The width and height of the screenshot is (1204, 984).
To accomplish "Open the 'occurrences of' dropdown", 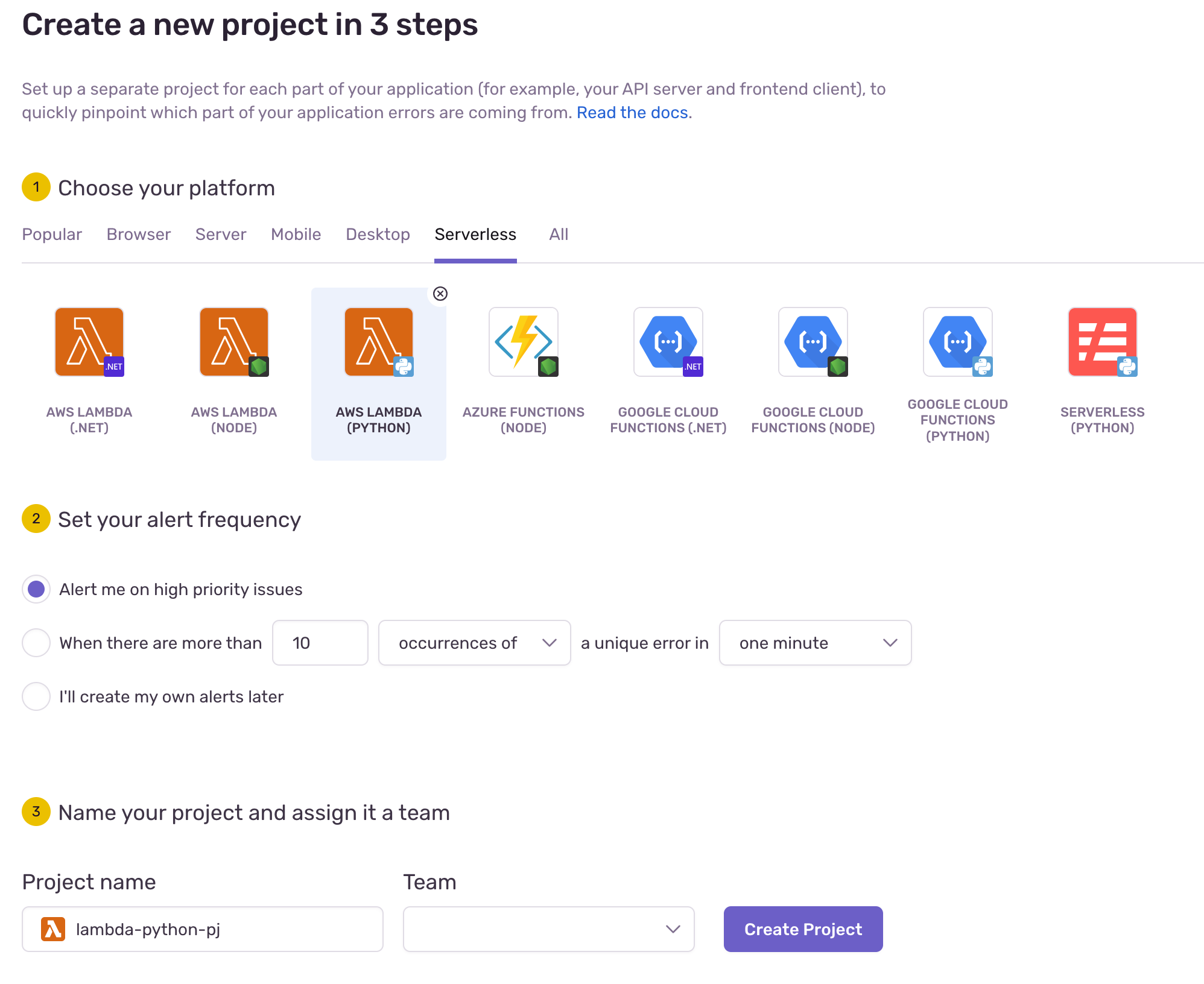I will tap(474, 643).
